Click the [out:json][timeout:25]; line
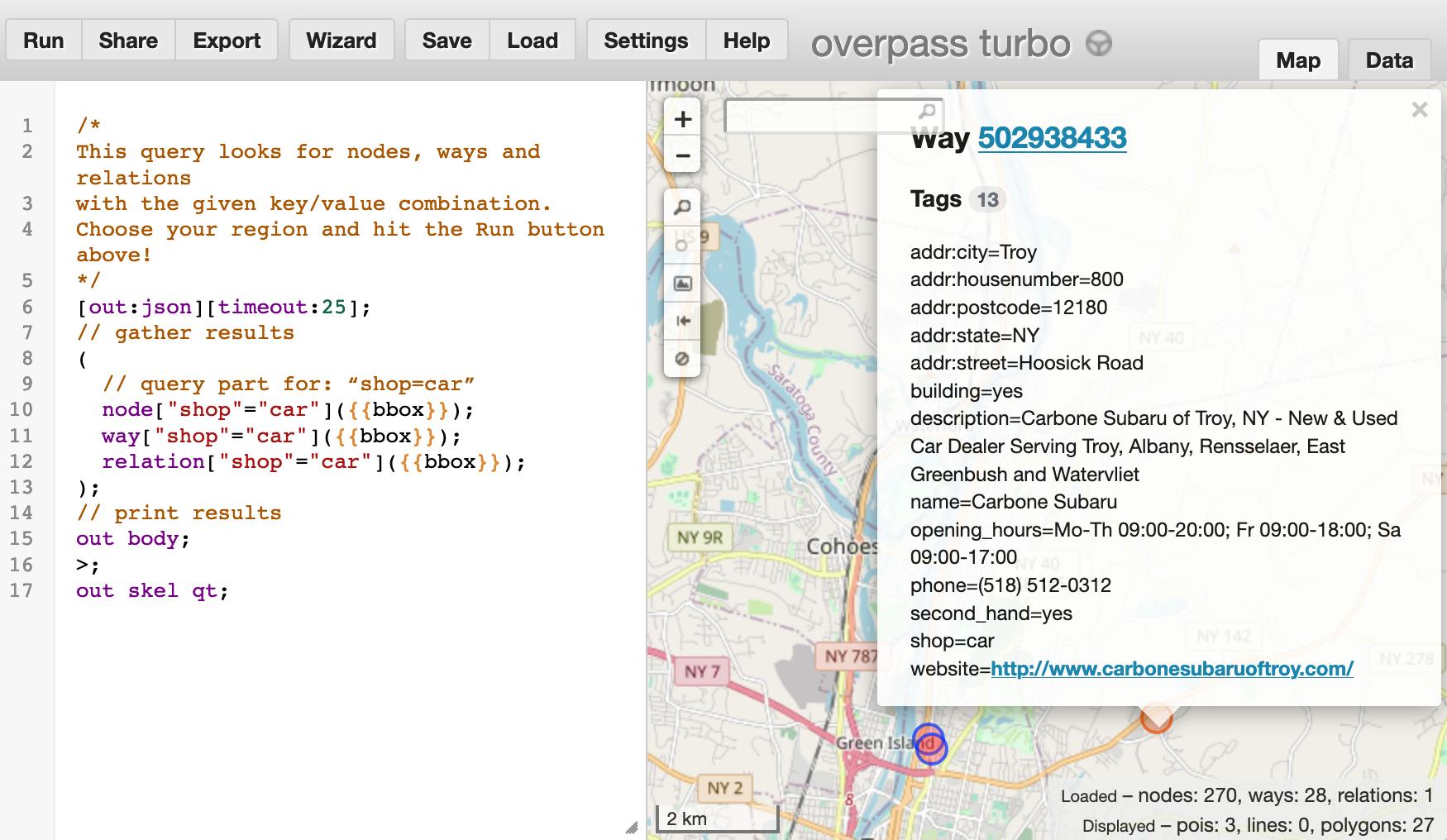This screenshot has height=840, width=1447. tap(224, 308)
